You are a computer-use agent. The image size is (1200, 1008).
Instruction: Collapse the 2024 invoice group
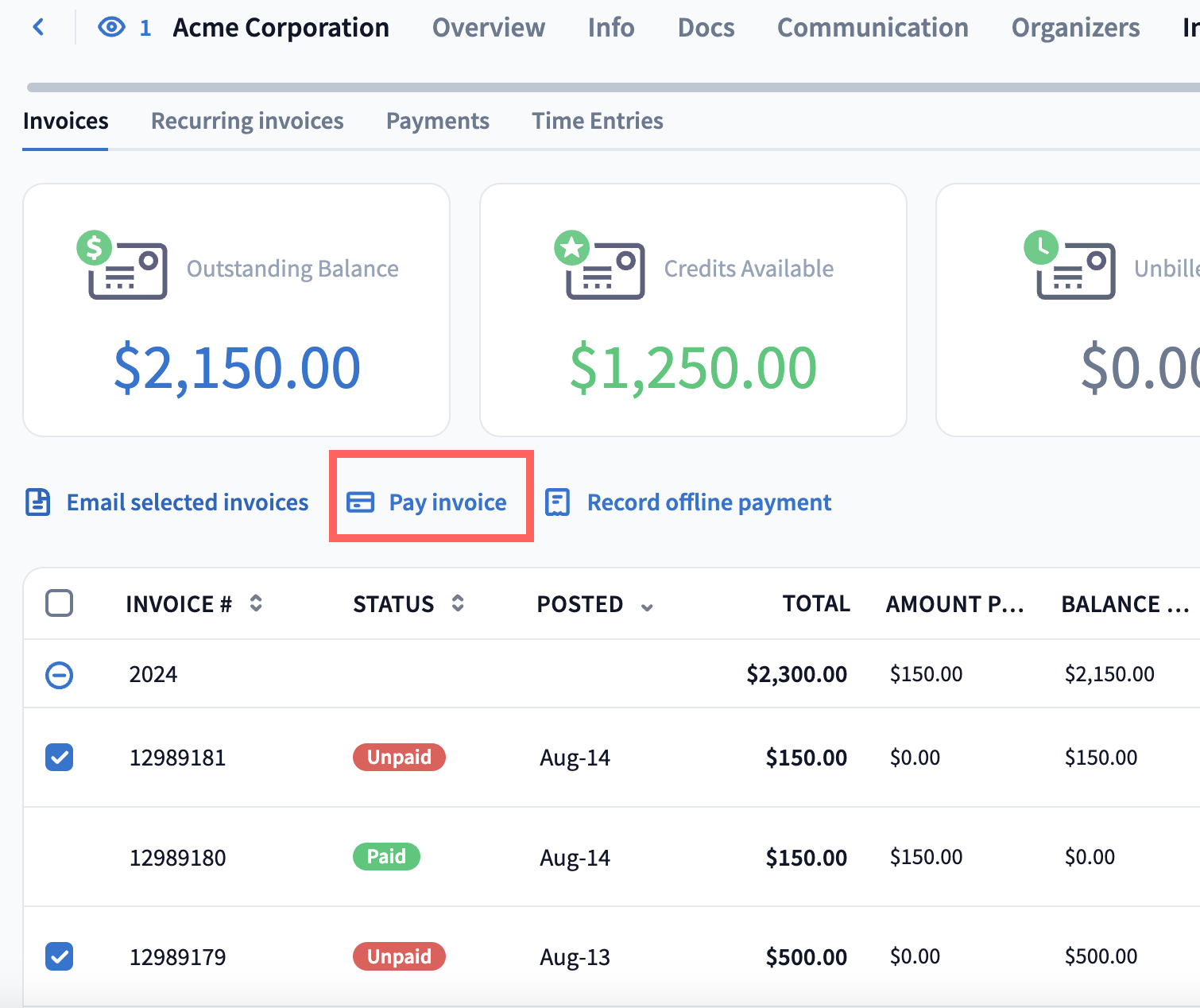click(60, 675)
